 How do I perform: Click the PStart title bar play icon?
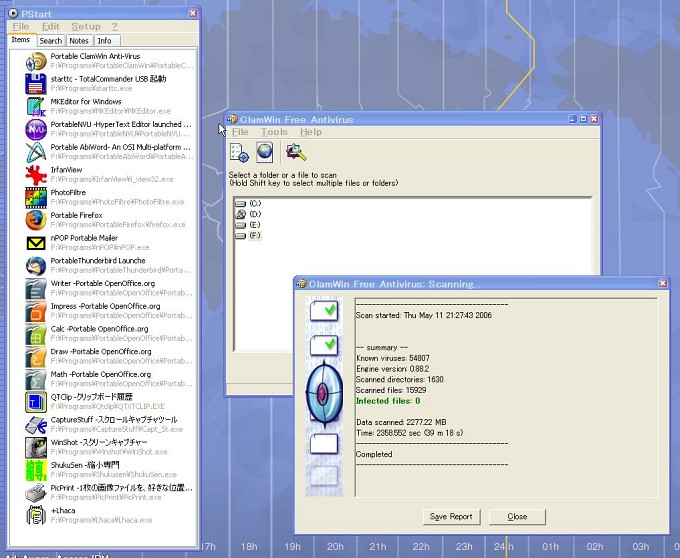tap(13, 14)
